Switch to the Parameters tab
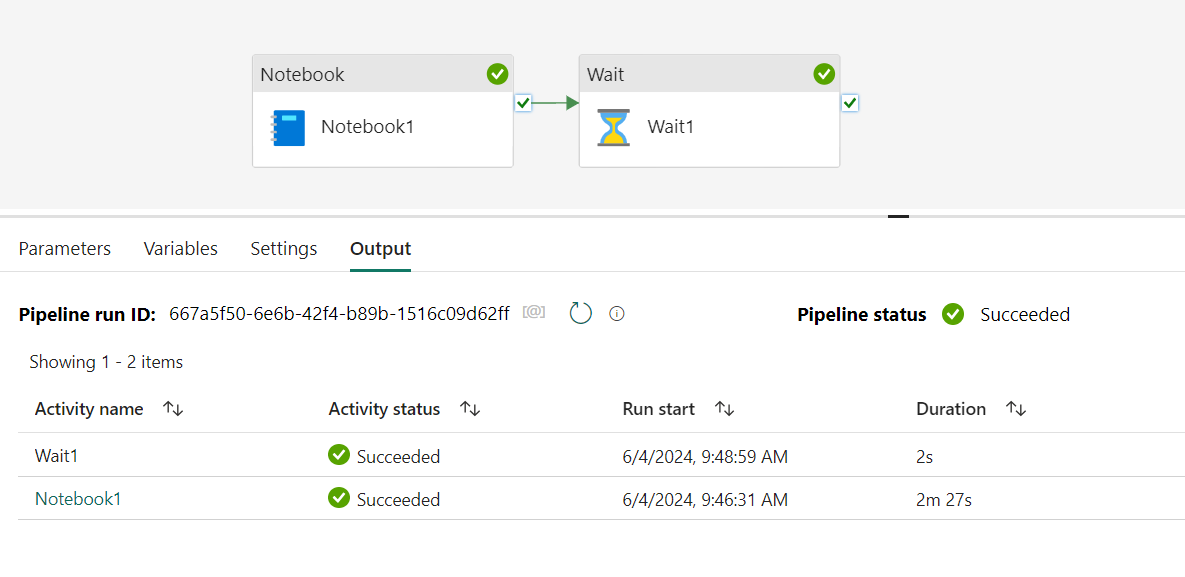 64,249
